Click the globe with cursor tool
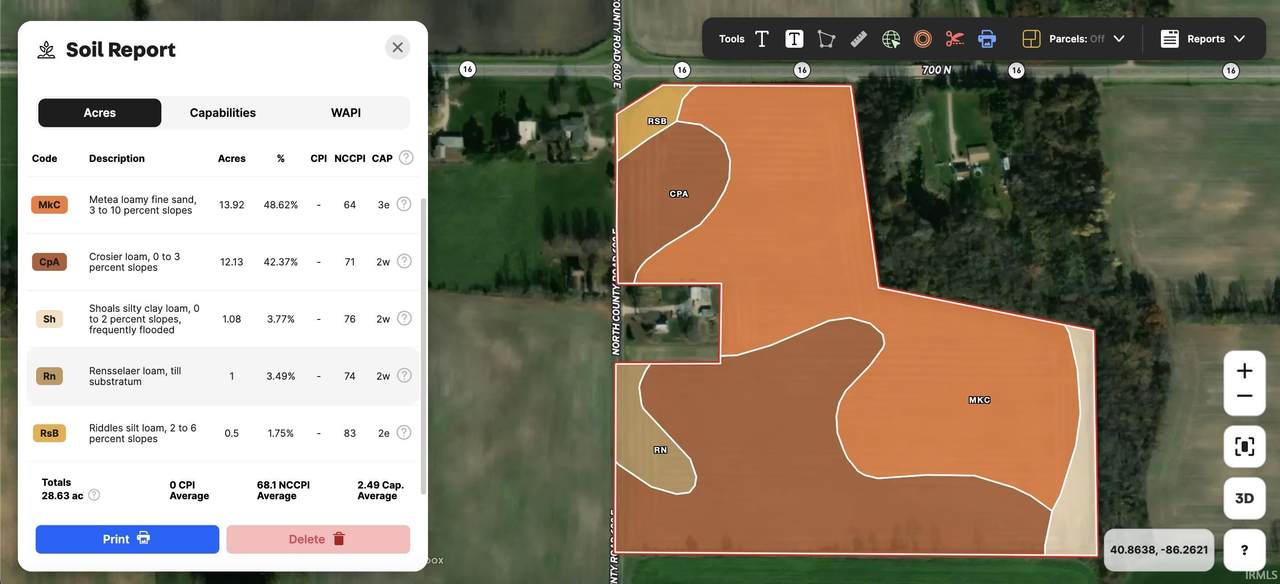This screenshot has height=584, width=1280. tap(891, 39)
